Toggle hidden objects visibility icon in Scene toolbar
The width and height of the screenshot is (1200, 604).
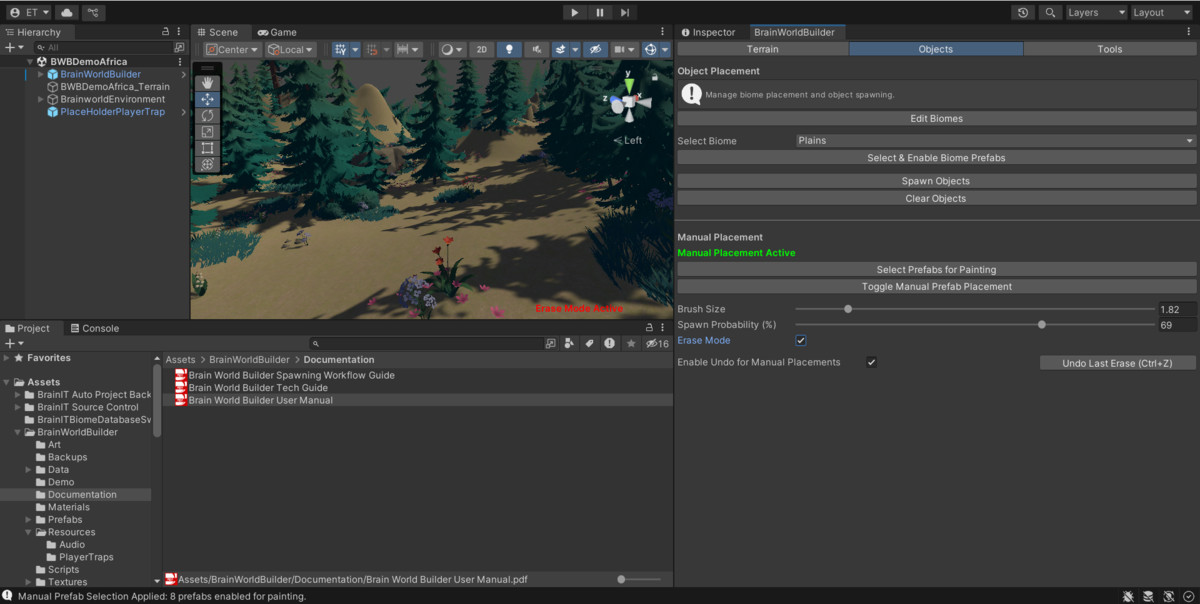coord(595,49)
